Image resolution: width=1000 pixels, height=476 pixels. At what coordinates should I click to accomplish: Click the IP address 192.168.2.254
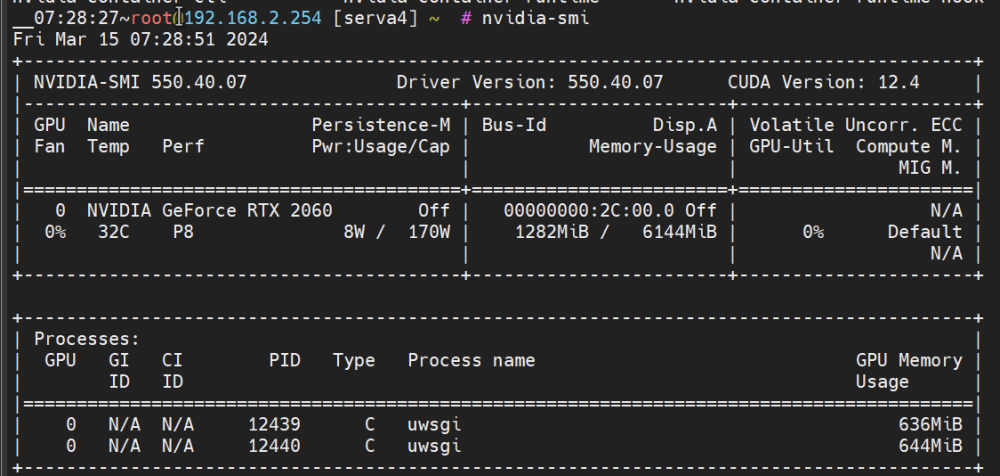253,18
